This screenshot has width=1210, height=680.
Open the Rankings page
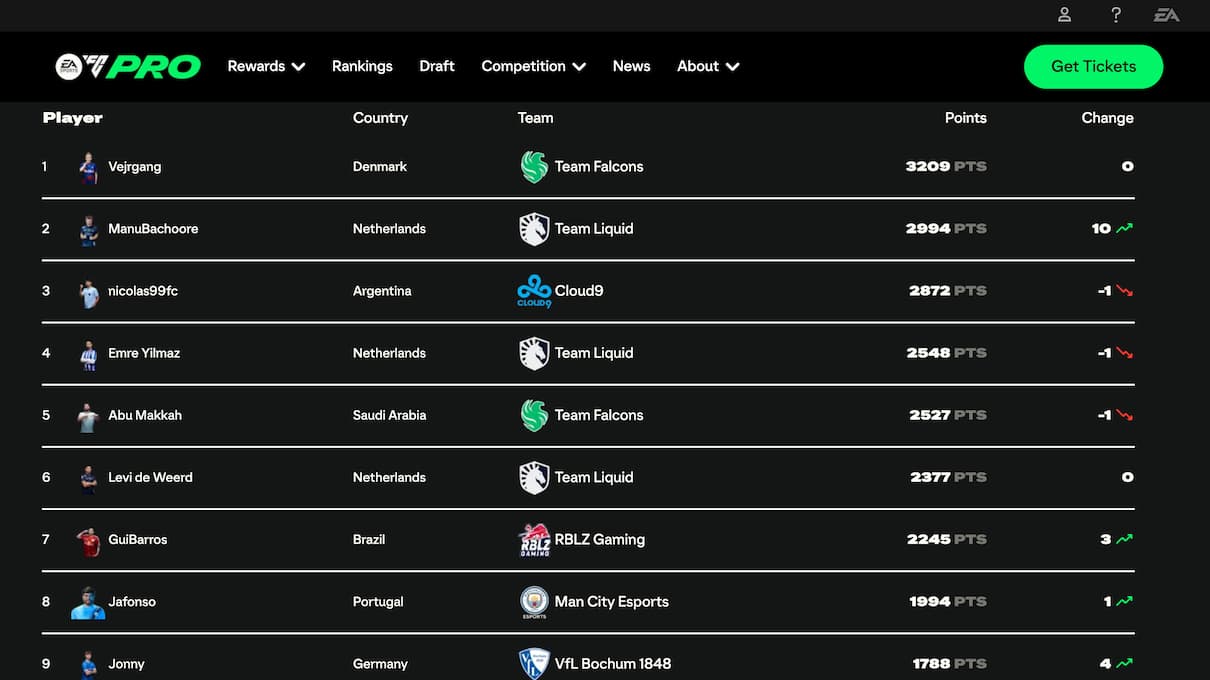pyautogui.click(x=362, y=66)
